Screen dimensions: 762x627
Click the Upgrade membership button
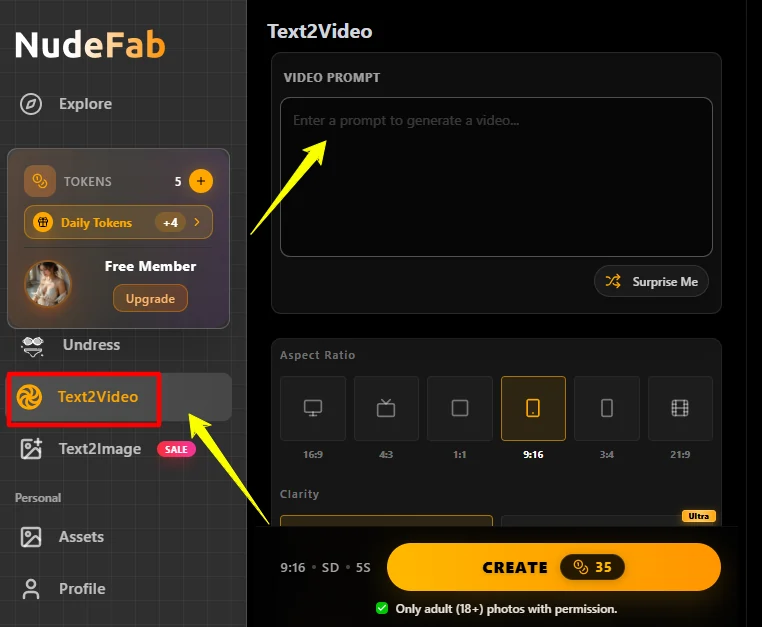pos(150,298)
